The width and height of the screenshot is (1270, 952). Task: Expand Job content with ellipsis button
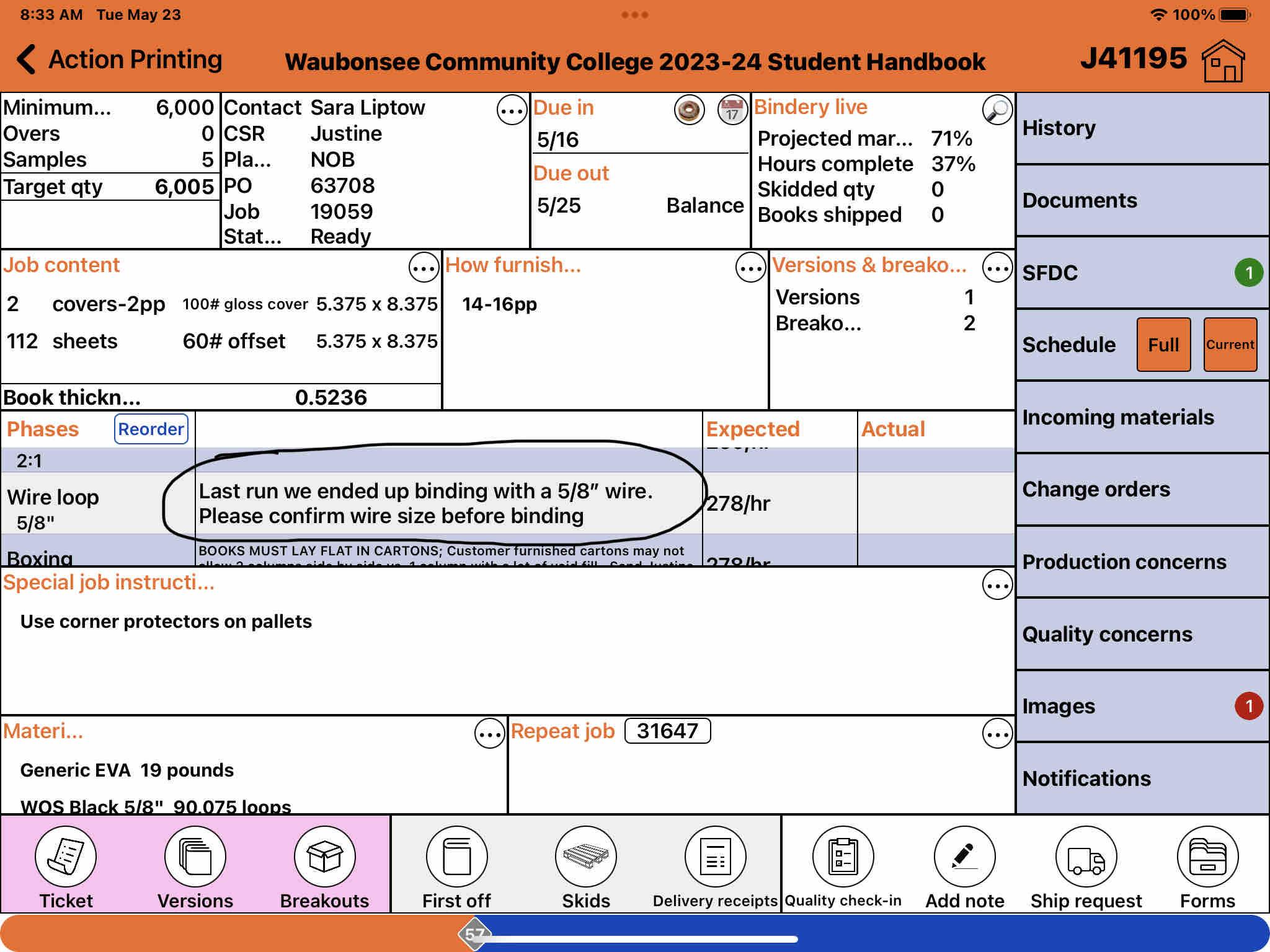[424, 268]
